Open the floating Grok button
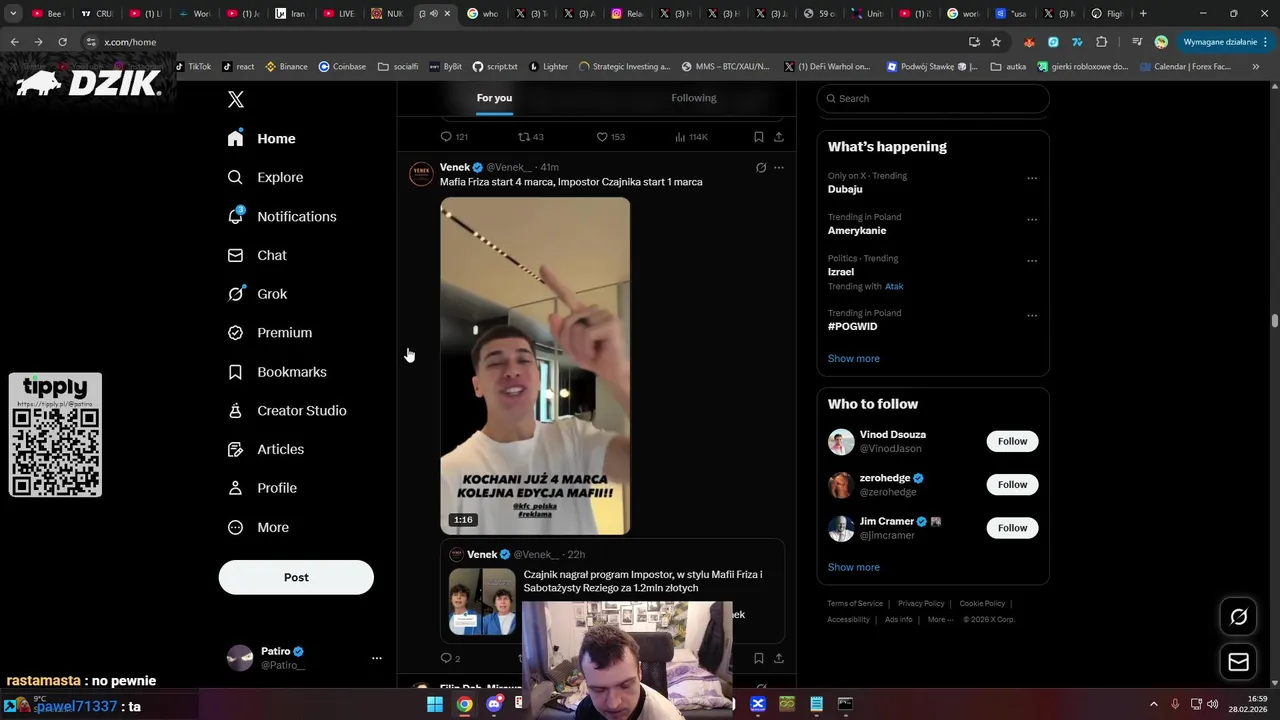Image resolution: width=1280 pixels, height=720 pixels. (1238, 617)
